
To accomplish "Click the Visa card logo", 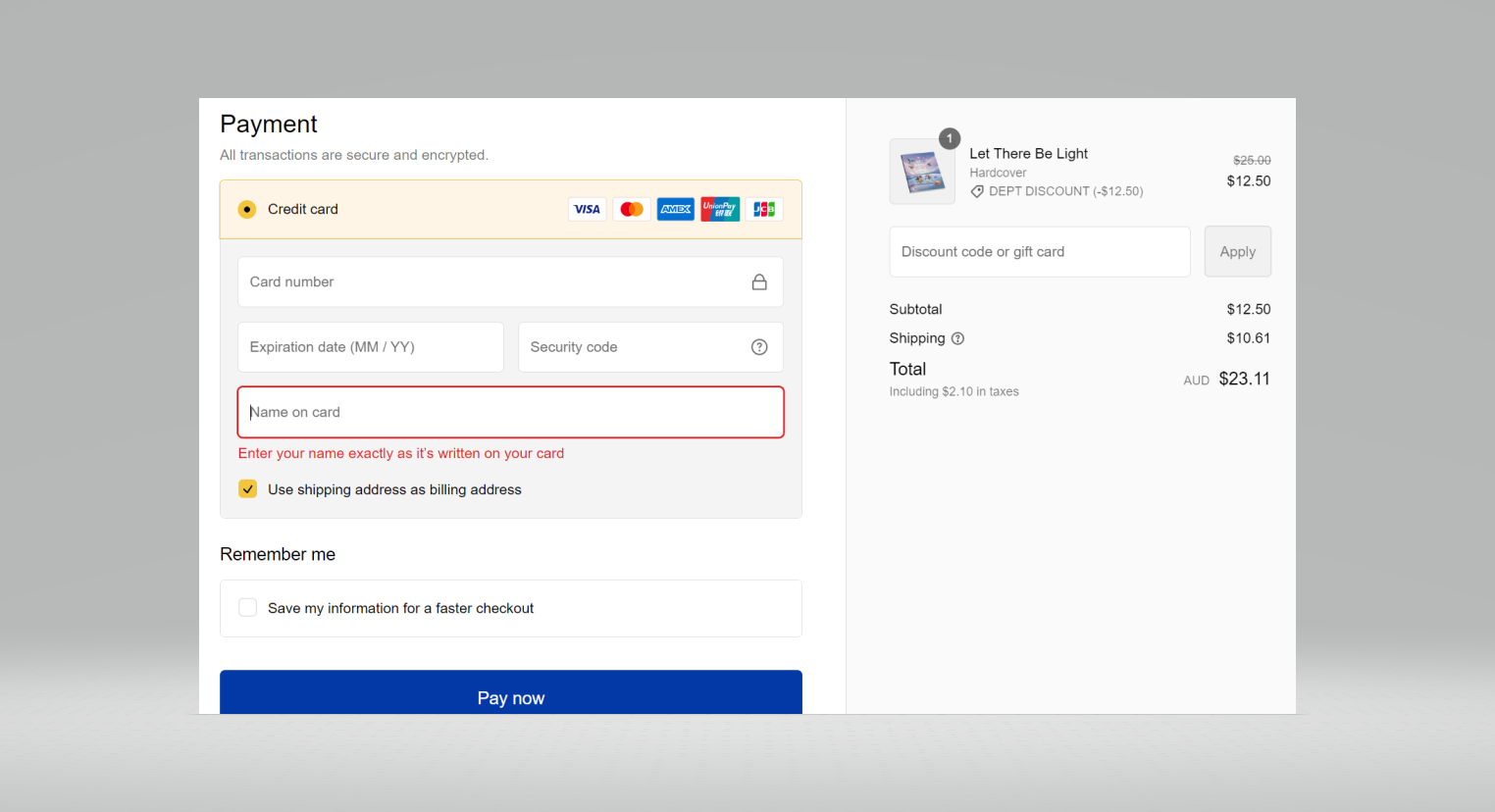I will (587, 209).
